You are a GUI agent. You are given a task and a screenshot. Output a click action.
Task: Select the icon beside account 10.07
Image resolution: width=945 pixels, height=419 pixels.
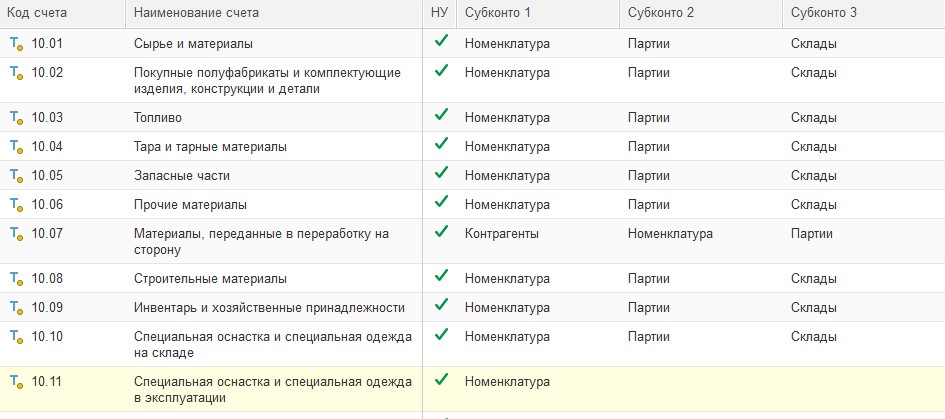coord(16,234)
